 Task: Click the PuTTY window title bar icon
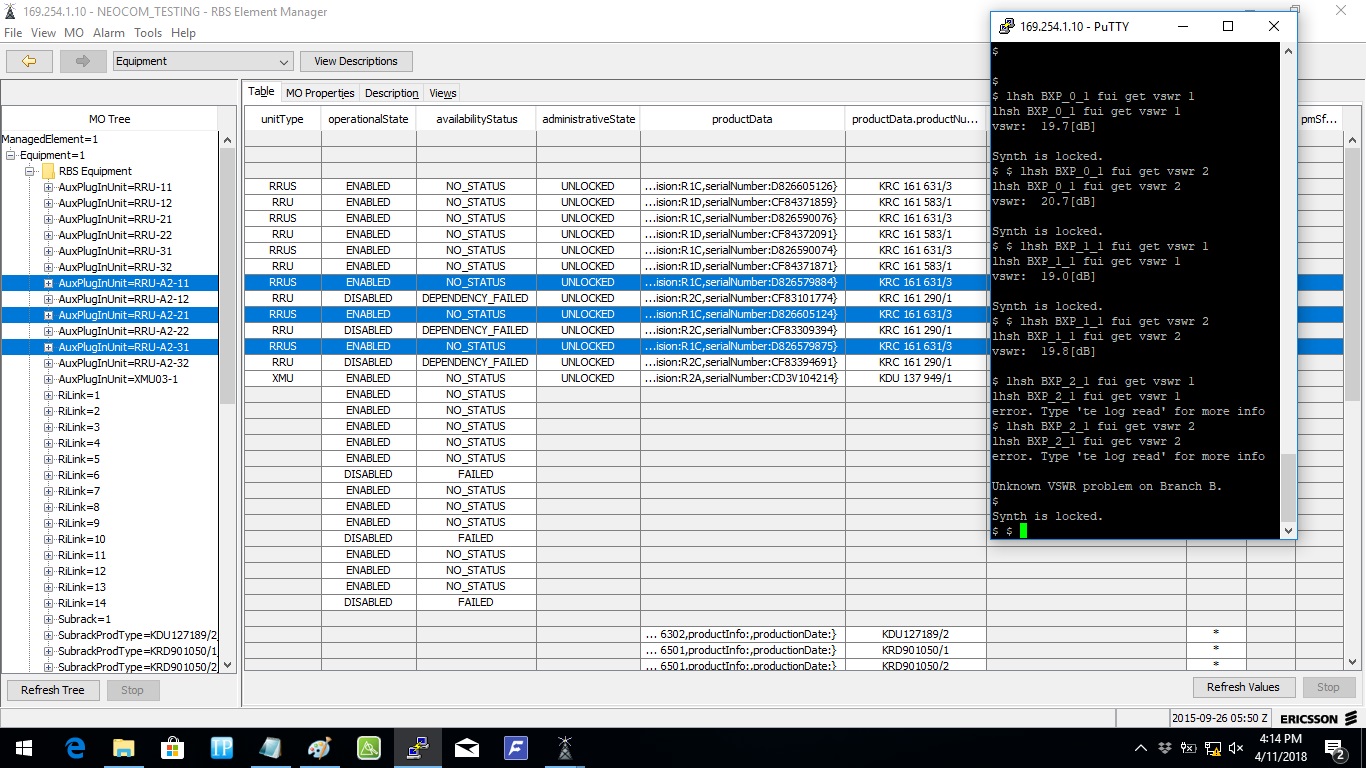pyautogui.click(x=1005, y=26)
